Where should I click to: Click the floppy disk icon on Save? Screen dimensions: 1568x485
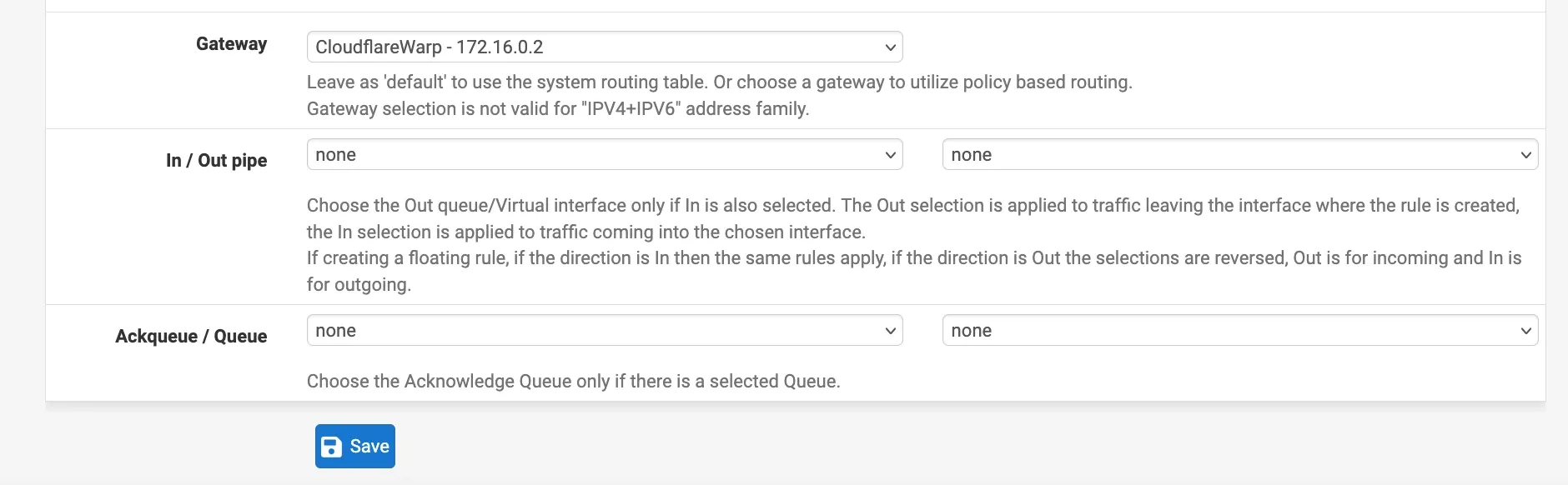pos(331,447)
